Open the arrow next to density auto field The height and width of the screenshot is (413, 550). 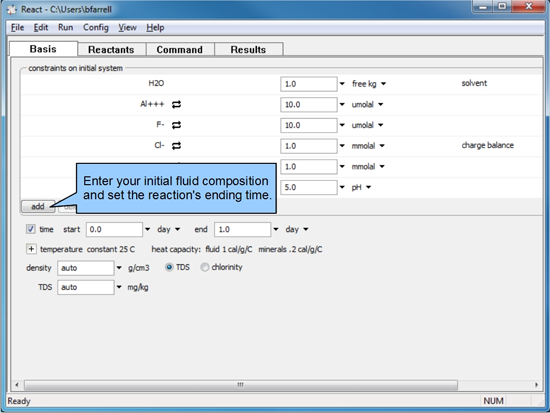[x=119, y=268]
